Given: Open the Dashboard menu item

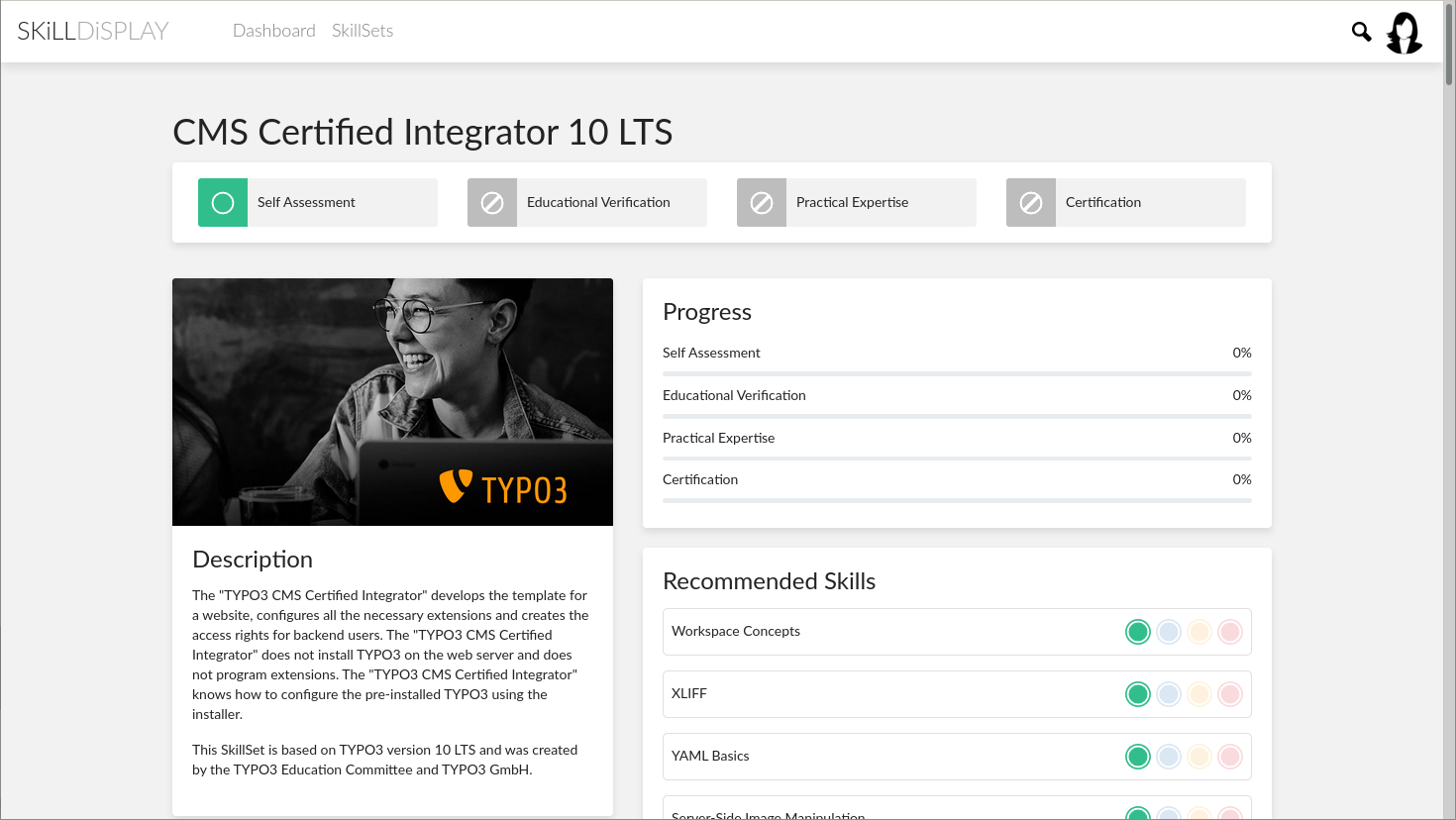Looking at the screenshot, I should coord(273,31).
